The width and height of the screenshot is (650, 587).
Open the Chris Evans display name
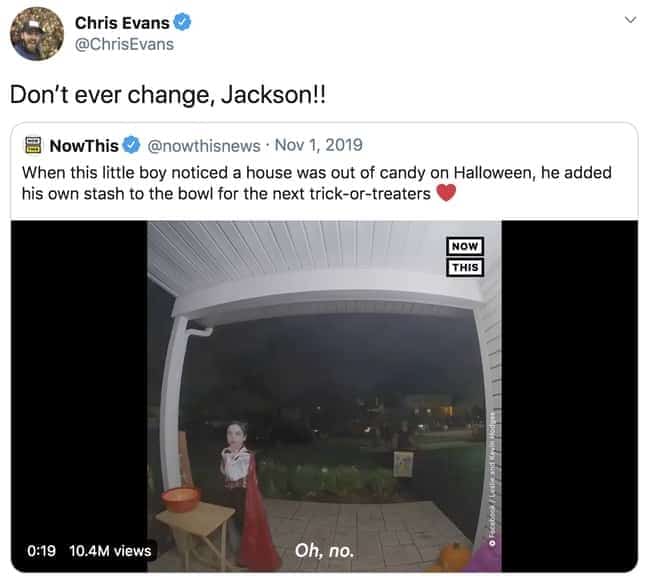point(122,23)
